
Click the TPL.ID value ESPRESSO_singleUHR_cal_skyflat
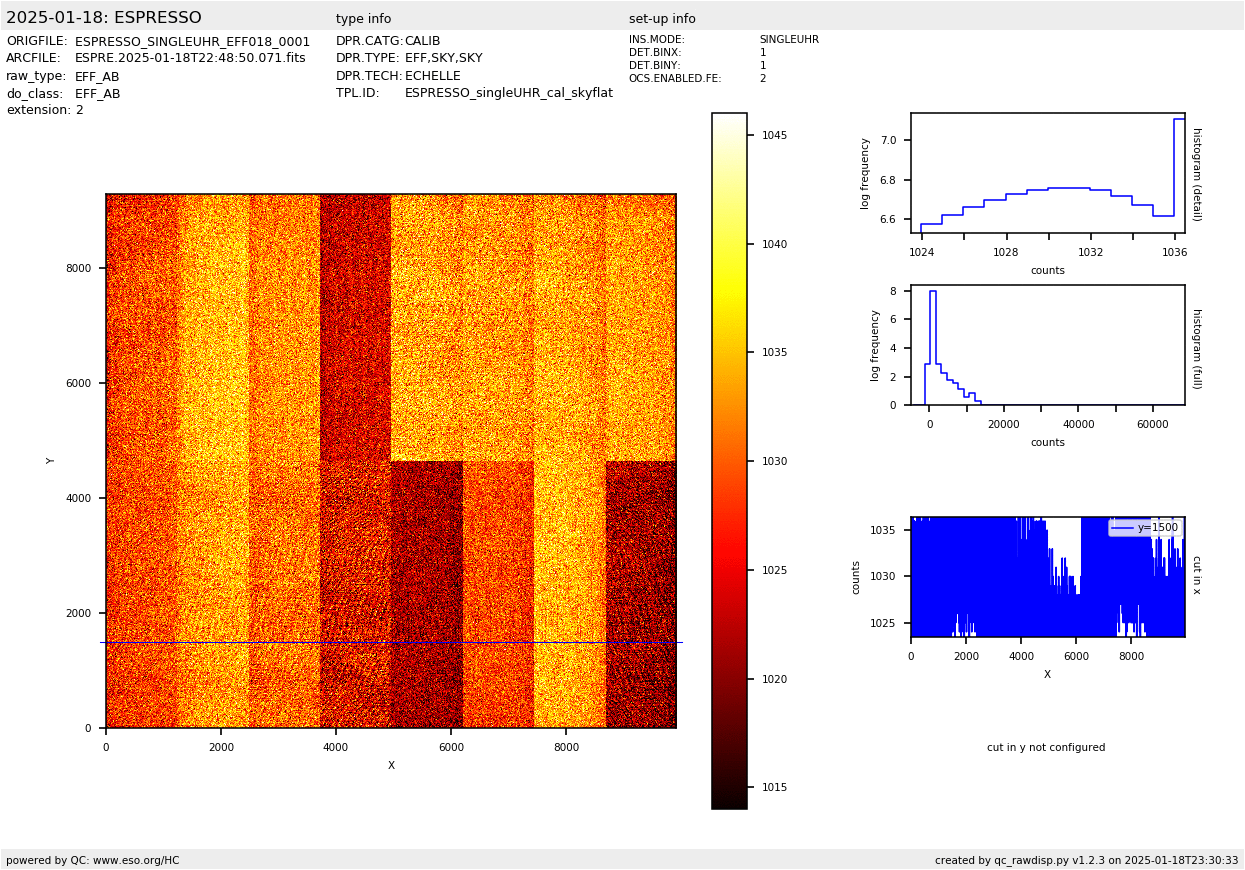point(508,93)
